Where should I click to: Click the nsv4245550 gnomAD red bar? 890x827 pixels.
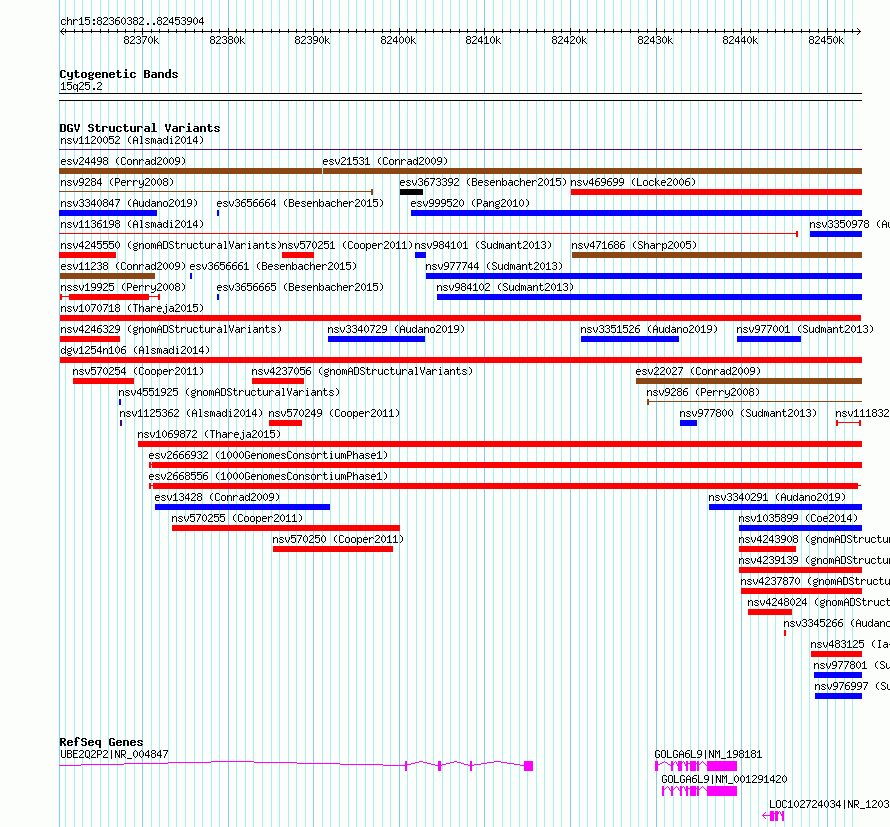point(87,255)
